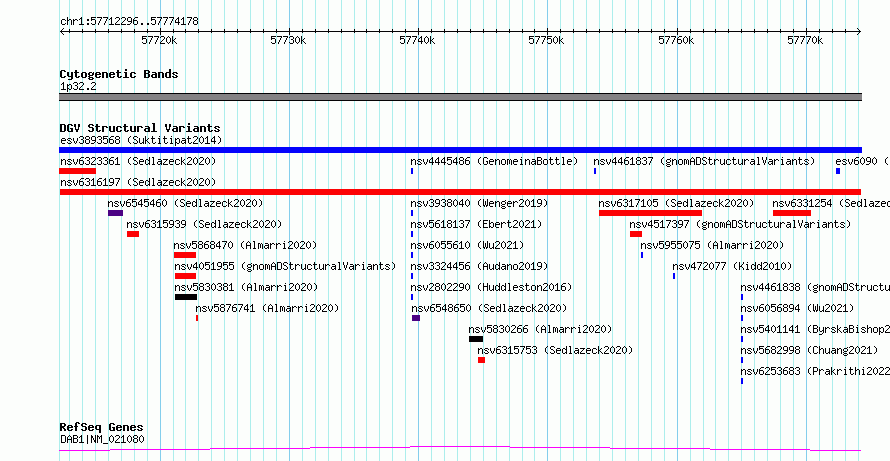The height and width of the screenshot is (461, 890).
Task: Click the 57740k ruler tick label
Action: point(417,40)
